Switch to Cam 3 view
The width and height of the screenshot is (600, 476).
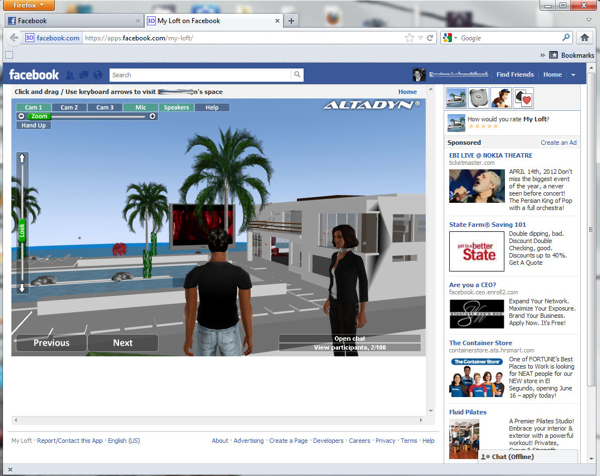click(x=104, y=108)
